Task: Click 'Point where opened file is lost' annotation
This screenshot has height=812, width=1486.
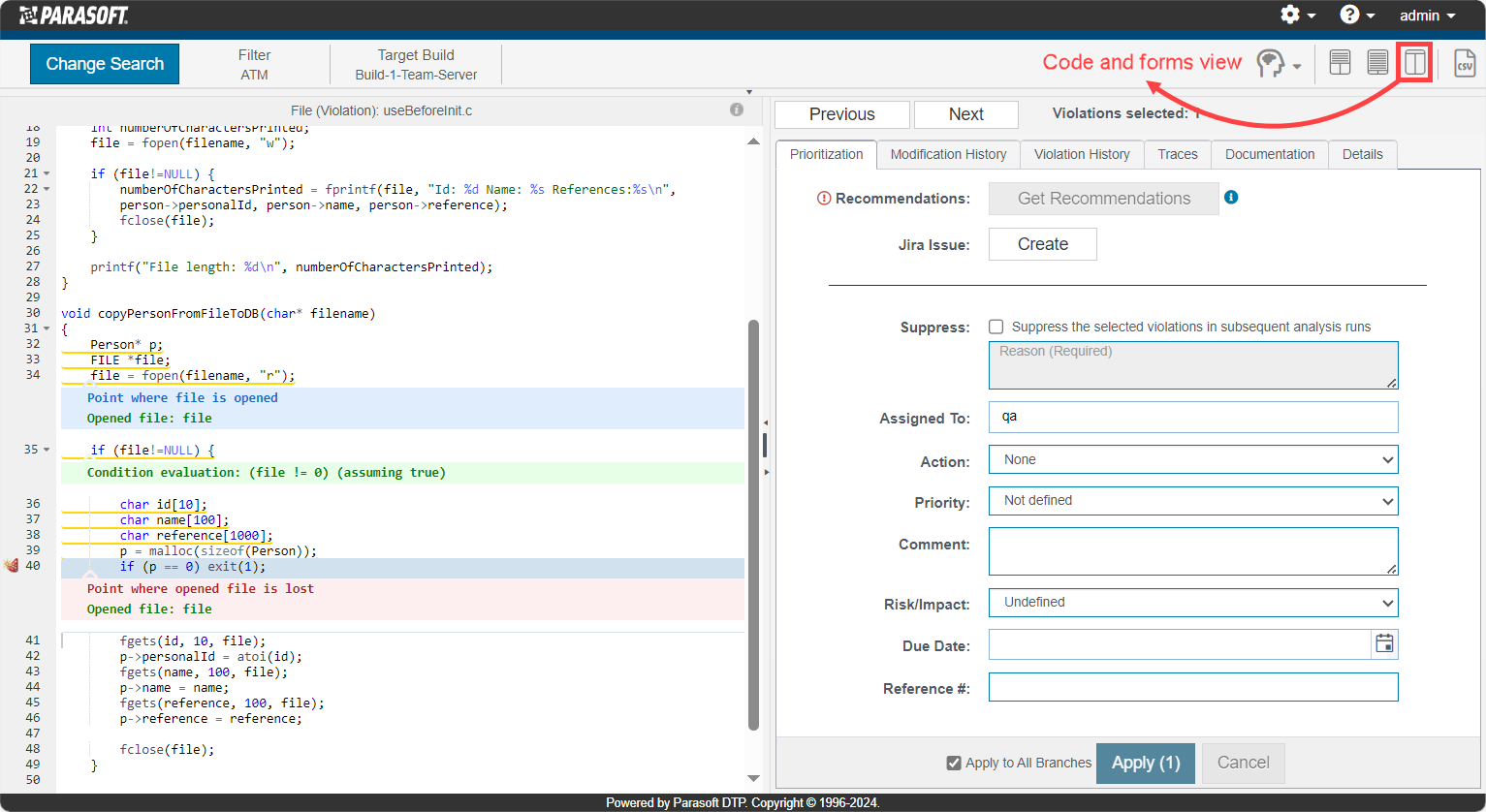Action: [201, 588]
